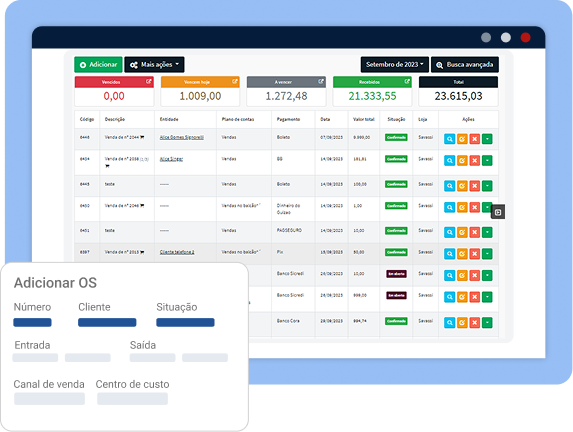View details of the PAGSEGURO row
Image resolution: width=573 pixels, height=432 pixels.
(449, 232)
